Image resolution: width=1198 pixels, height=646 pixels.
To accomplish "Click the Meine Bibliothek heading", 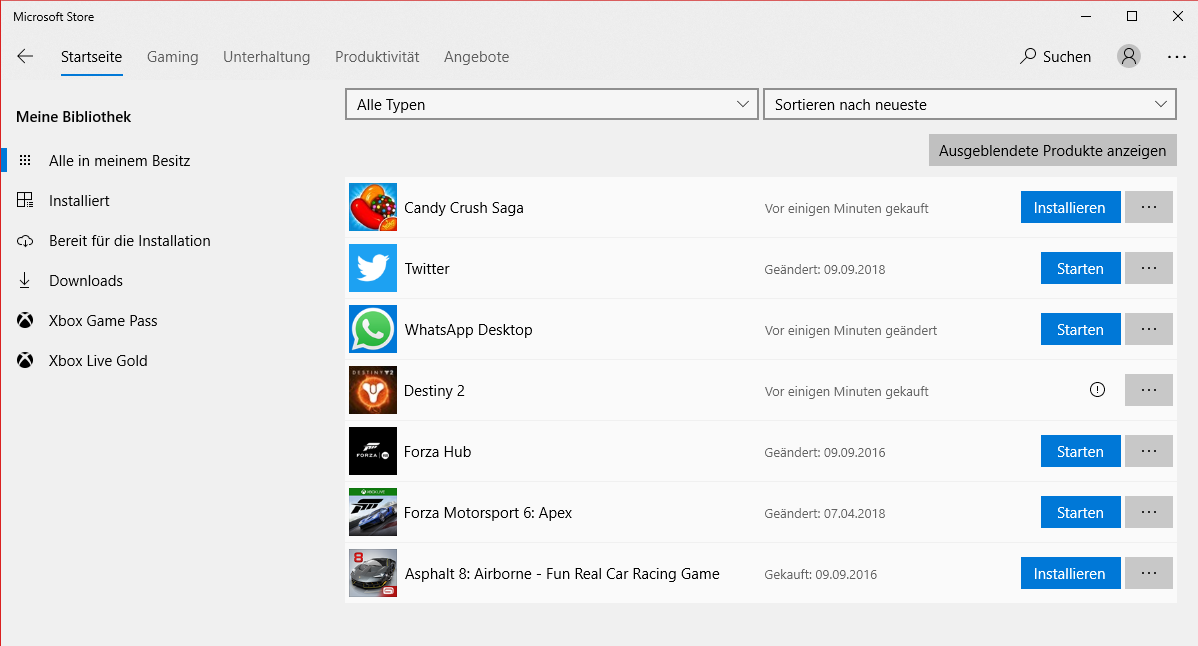I will pos(73,117).
